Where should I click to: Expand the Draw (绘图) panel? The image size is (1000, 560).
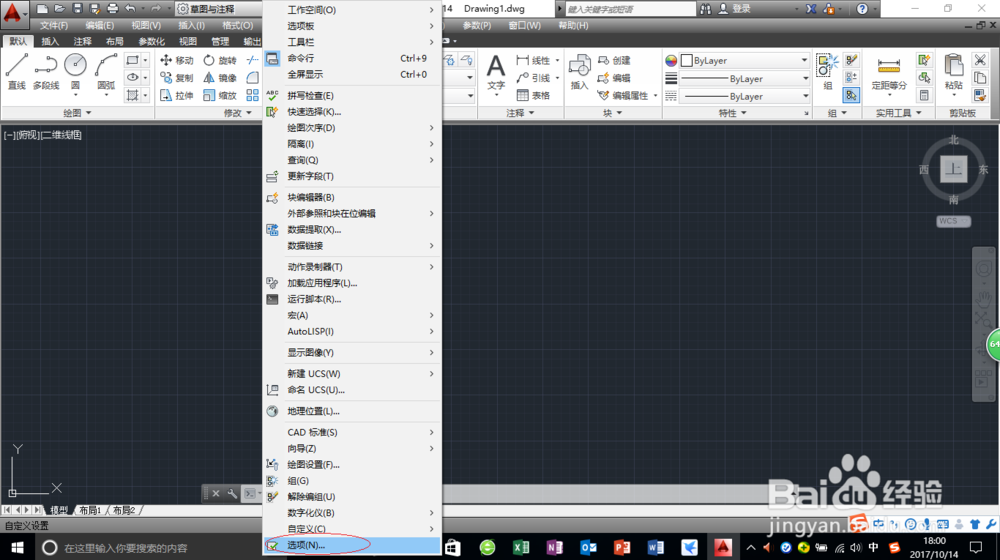point(77,113)
